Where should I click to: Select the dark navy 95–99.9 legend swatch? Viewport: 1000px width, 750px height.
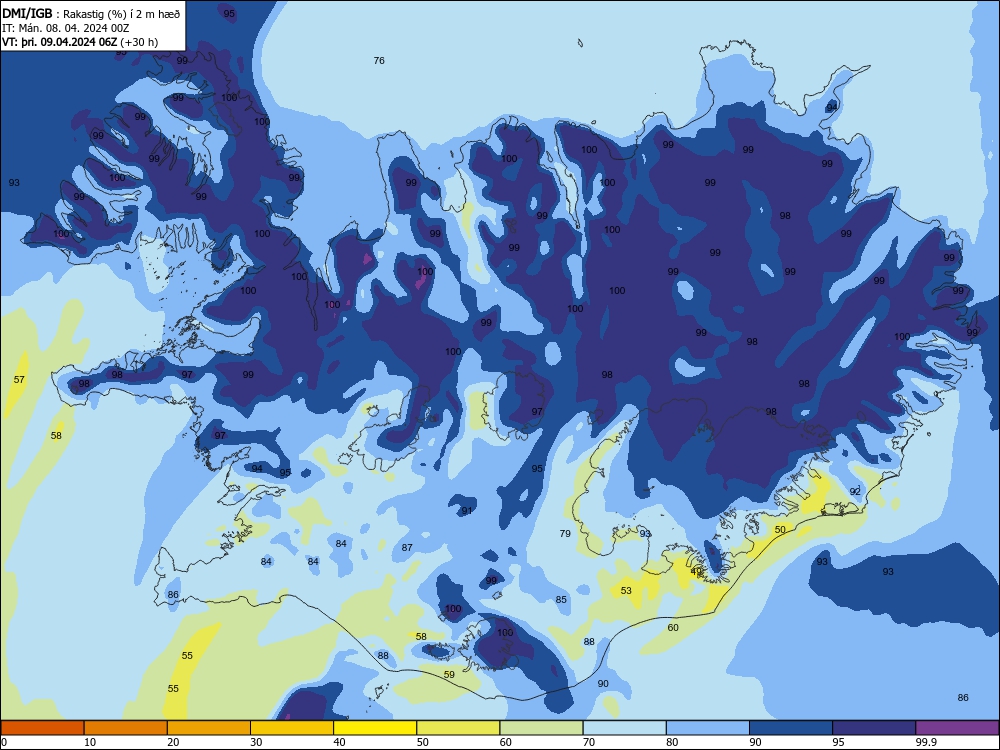point(874,728)
